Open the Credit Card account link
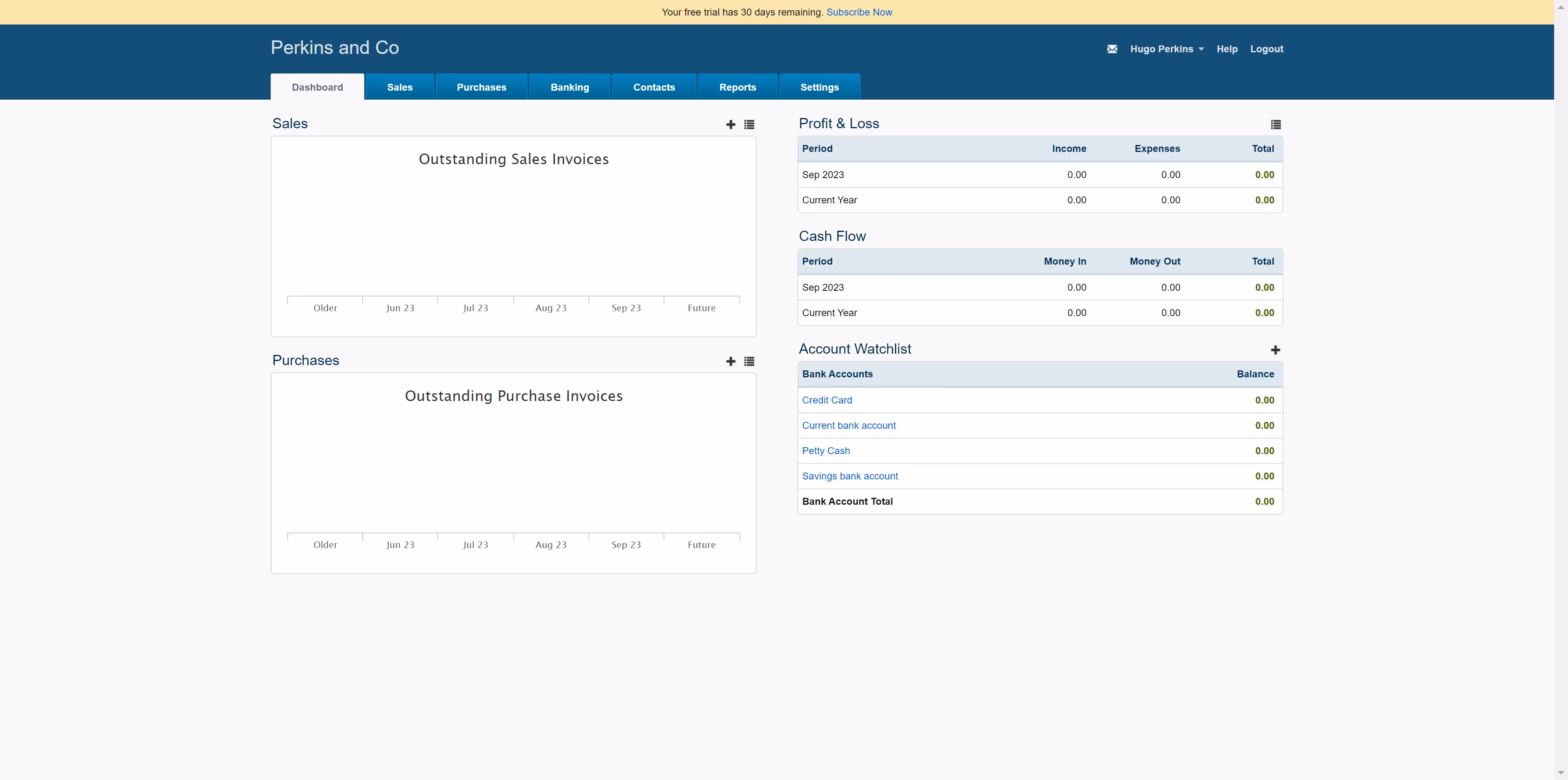The image size is (1568, 780). 826,400
